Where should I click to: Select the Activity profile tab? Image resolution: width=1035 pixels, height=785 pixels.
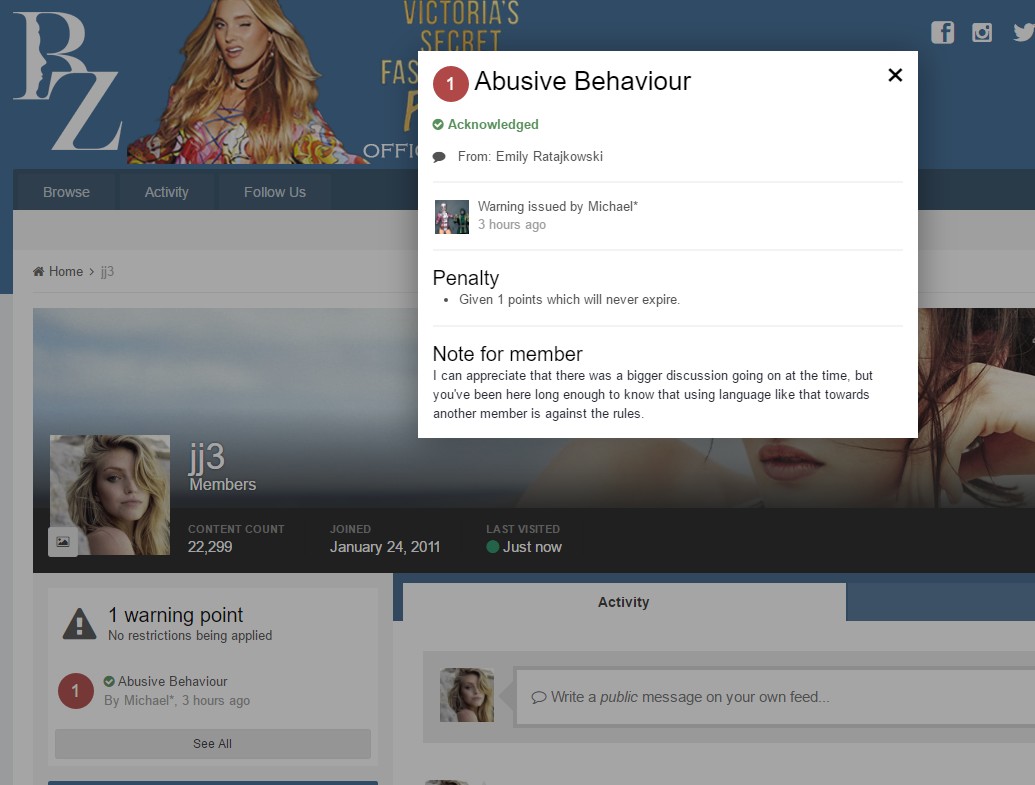pyautogui.click(x=623, y=602)
